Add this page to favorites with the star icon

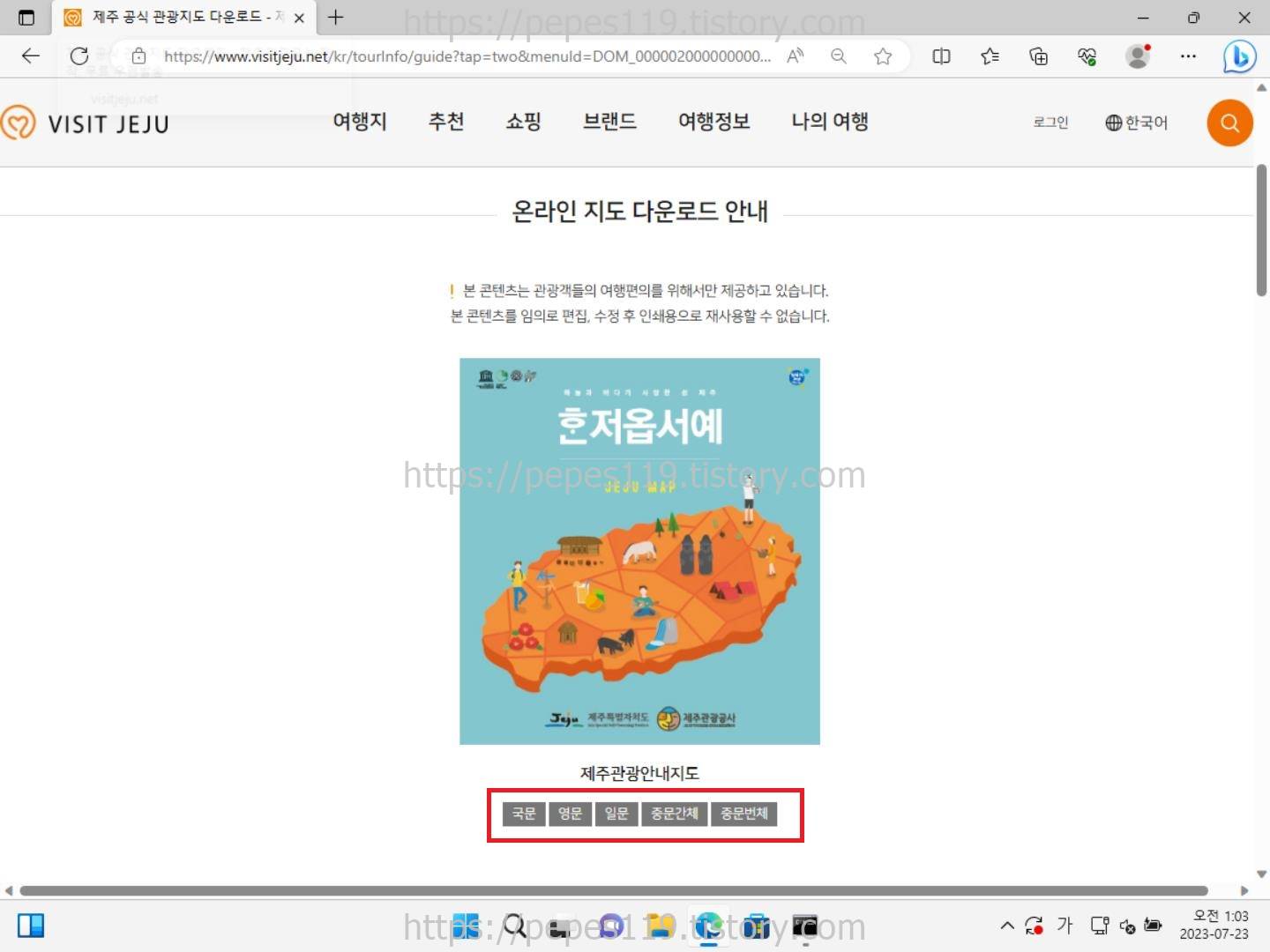click(883, 56)
